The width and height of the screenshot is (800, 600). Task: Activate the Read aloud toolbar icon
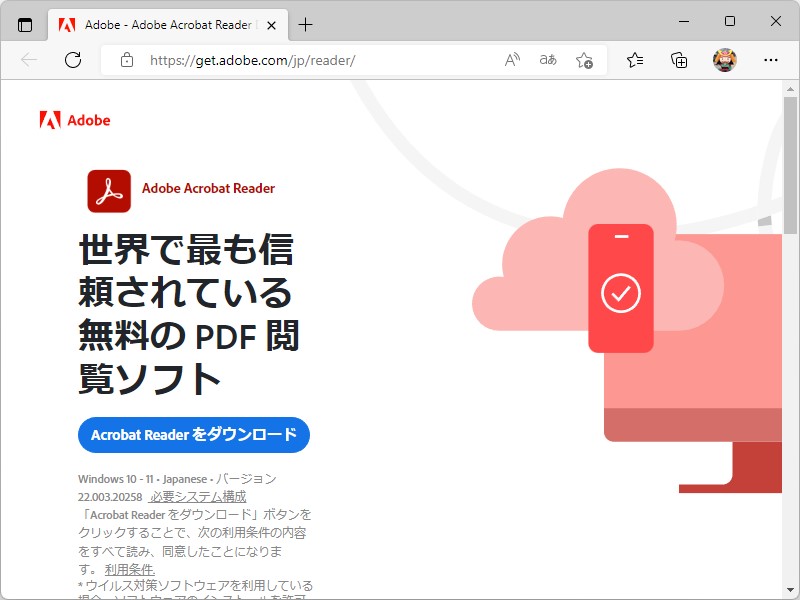click(511, 60)
